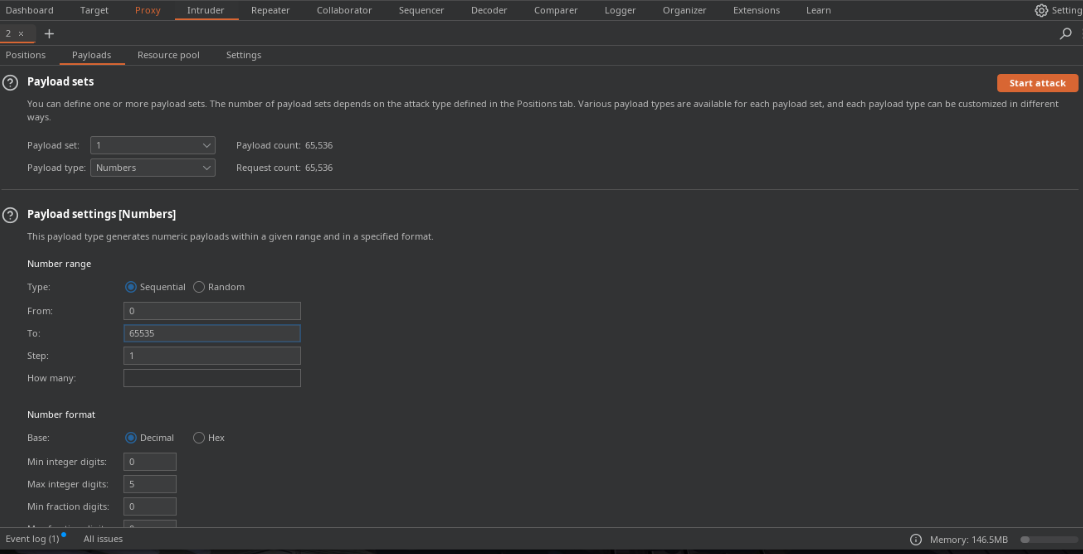Open Payload settings help icon
This screenshot has width=1083, height=554.
tap(10, 215)
